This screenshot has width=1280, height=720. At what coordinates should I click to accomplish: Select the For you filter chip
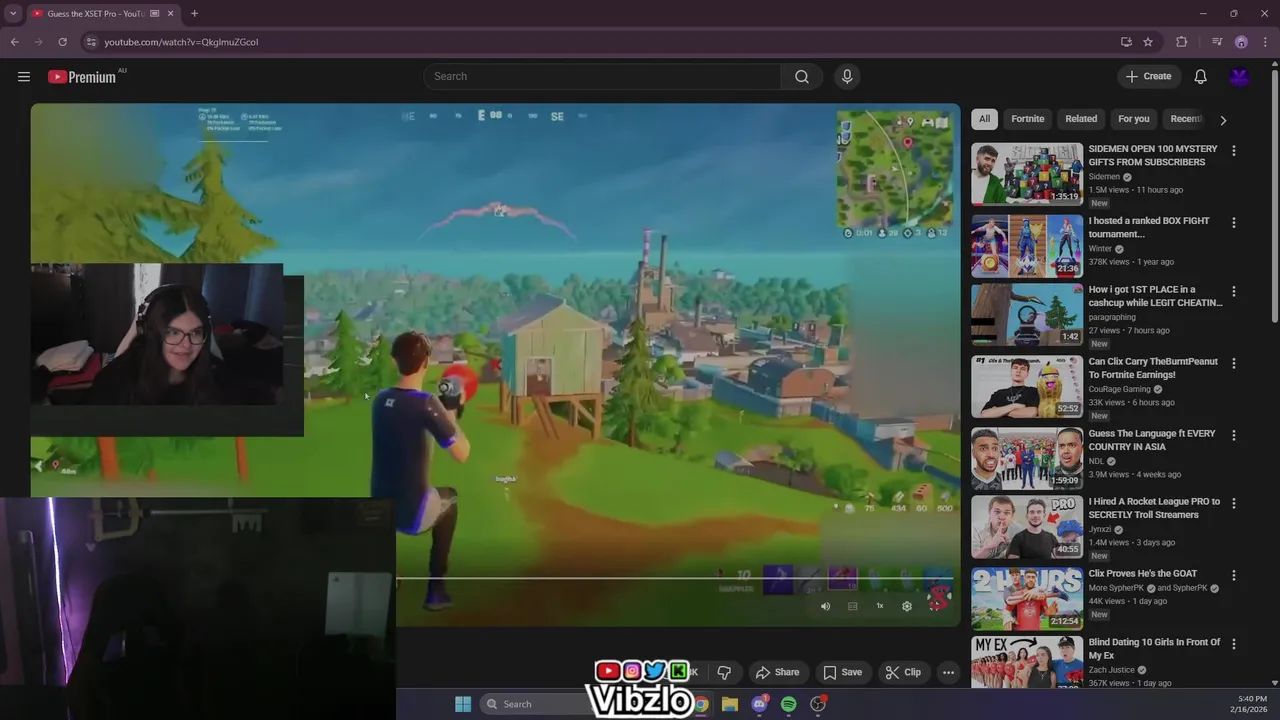pyautogui.click(x=1134, y=119)
